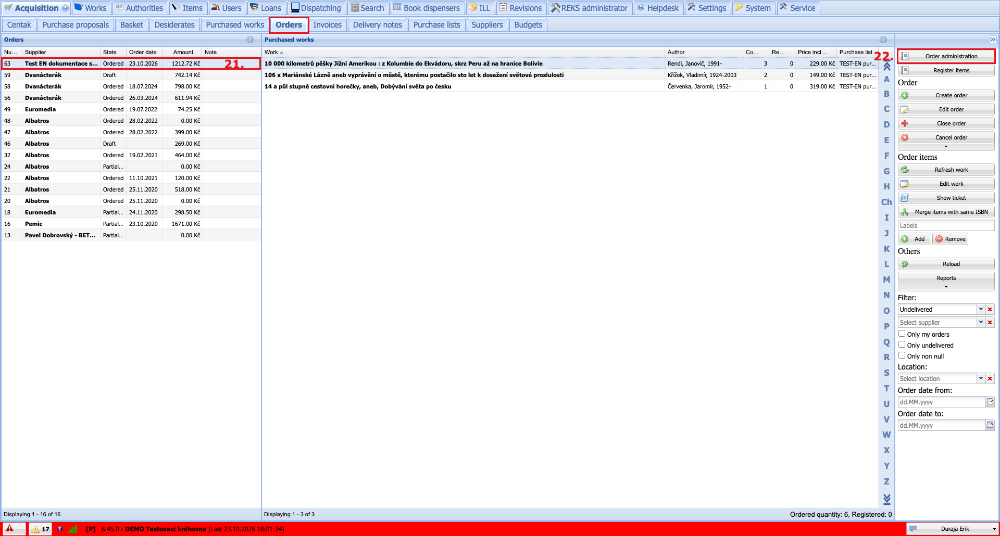Click the Remove label button
Viewport: 1000px width, 536px height.
[x=950, y=239]
